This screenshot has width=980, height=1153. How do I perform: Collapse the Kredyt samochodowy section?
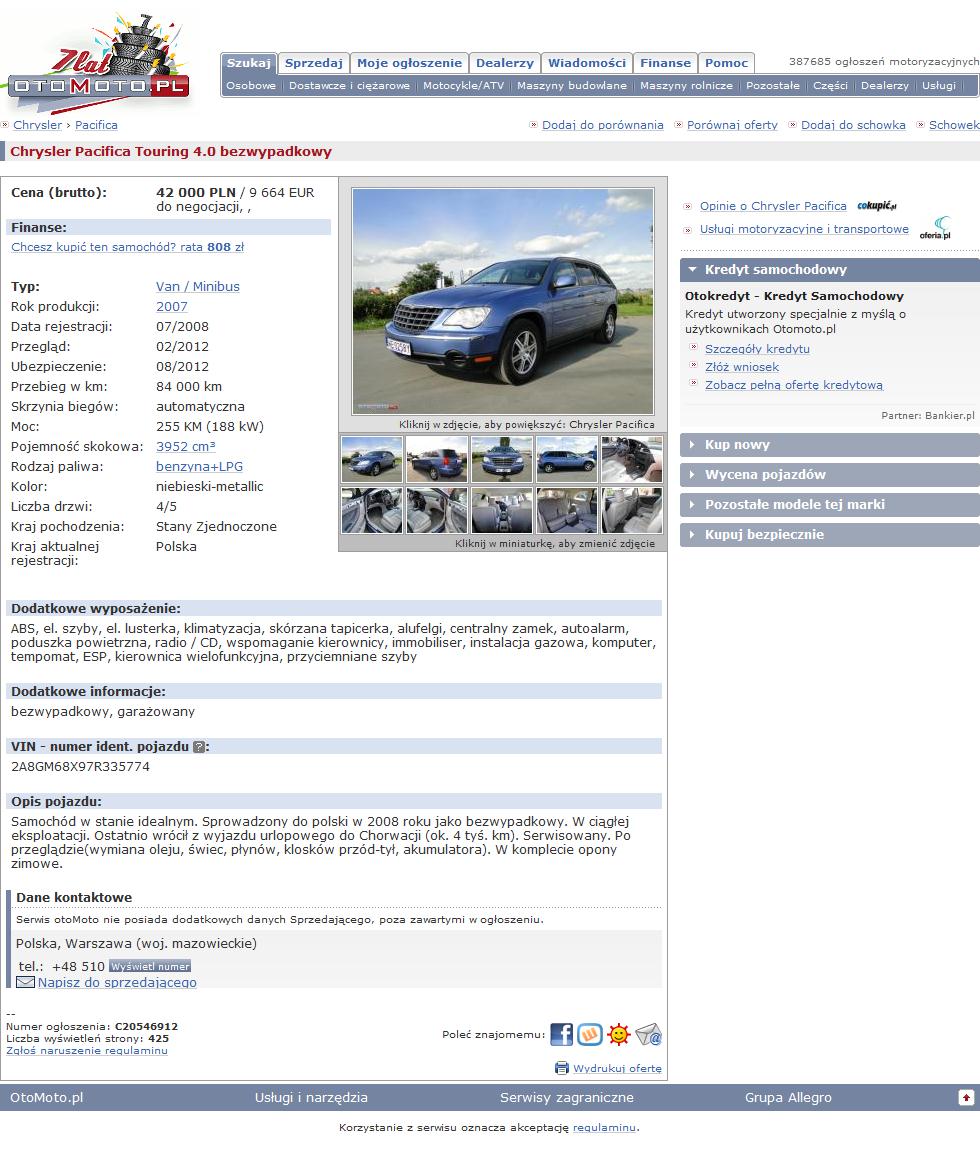[829, 269]
